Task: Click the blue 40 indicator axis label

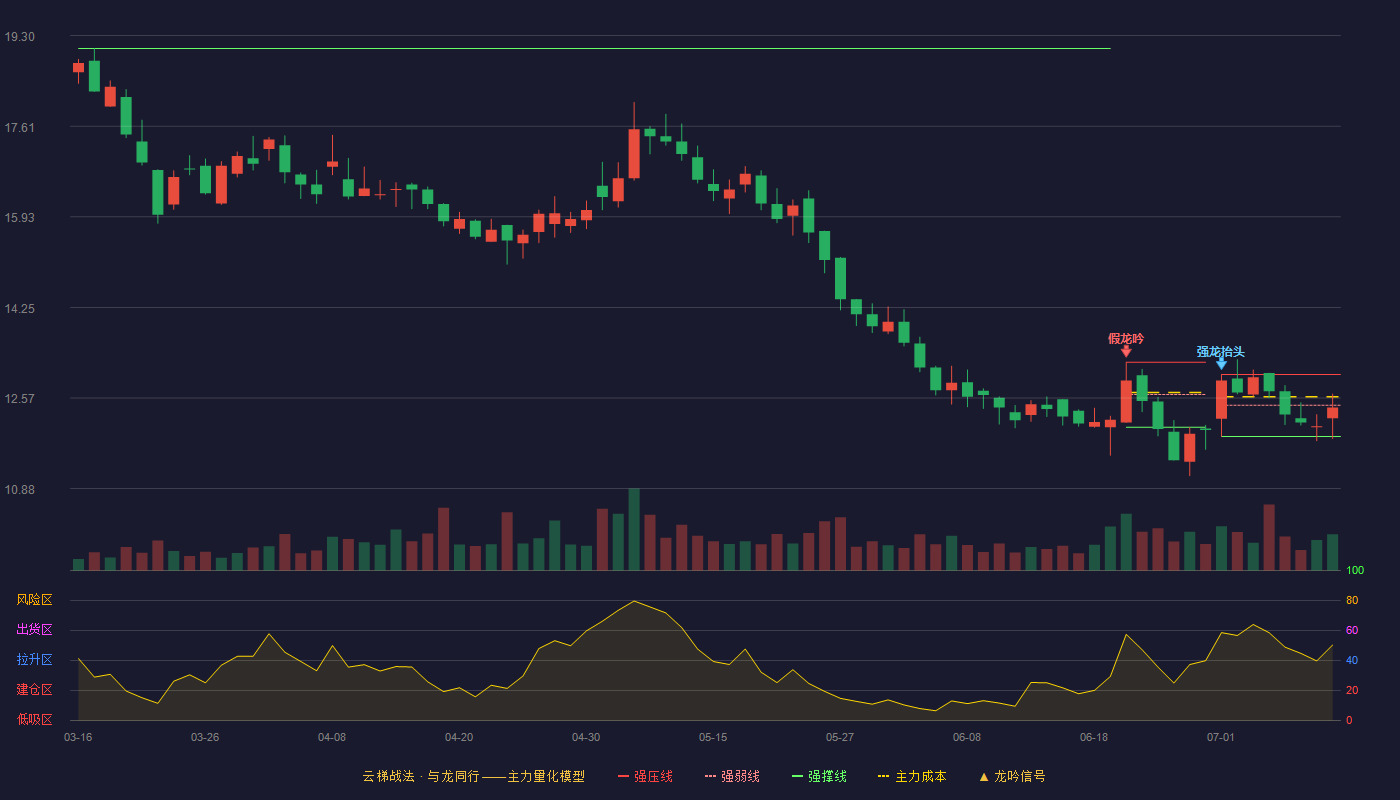Action: [x=1352, y=660]
